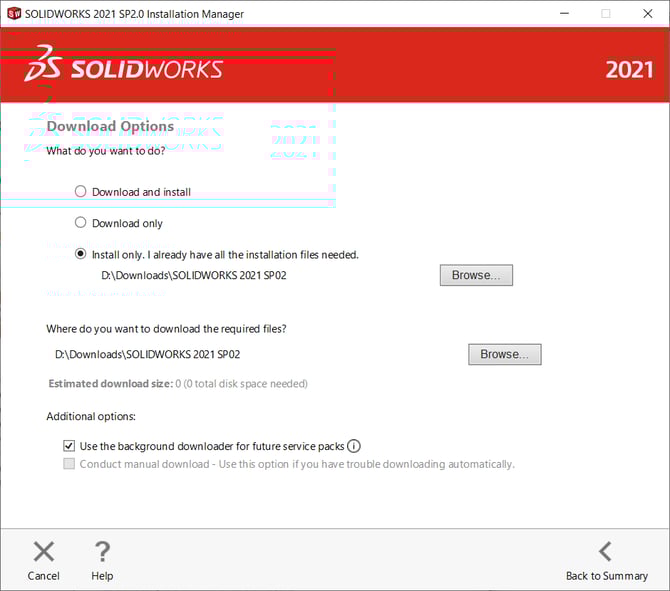Open Help via the question mark icon
This screenshot has width=670, height=591.
[101, 551]
